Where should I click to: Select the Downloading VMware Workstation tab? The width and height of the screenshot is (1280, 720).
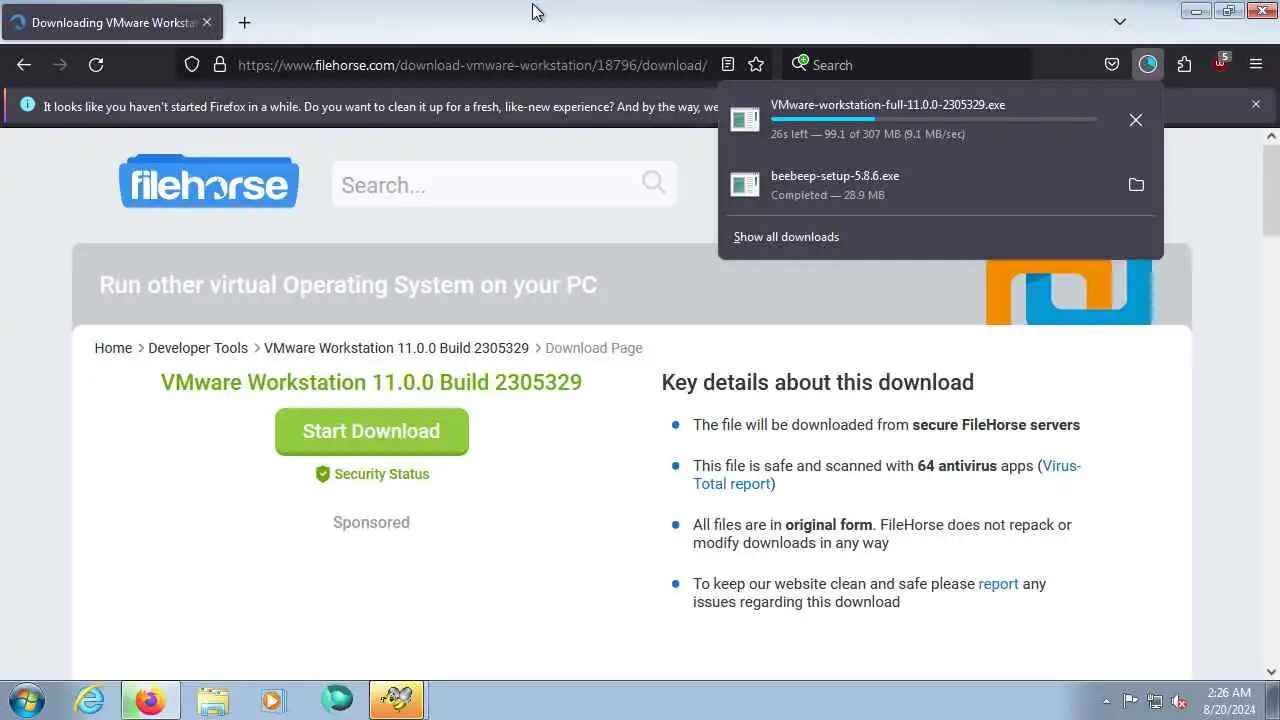pyautogui.click(x=113, y=22)
